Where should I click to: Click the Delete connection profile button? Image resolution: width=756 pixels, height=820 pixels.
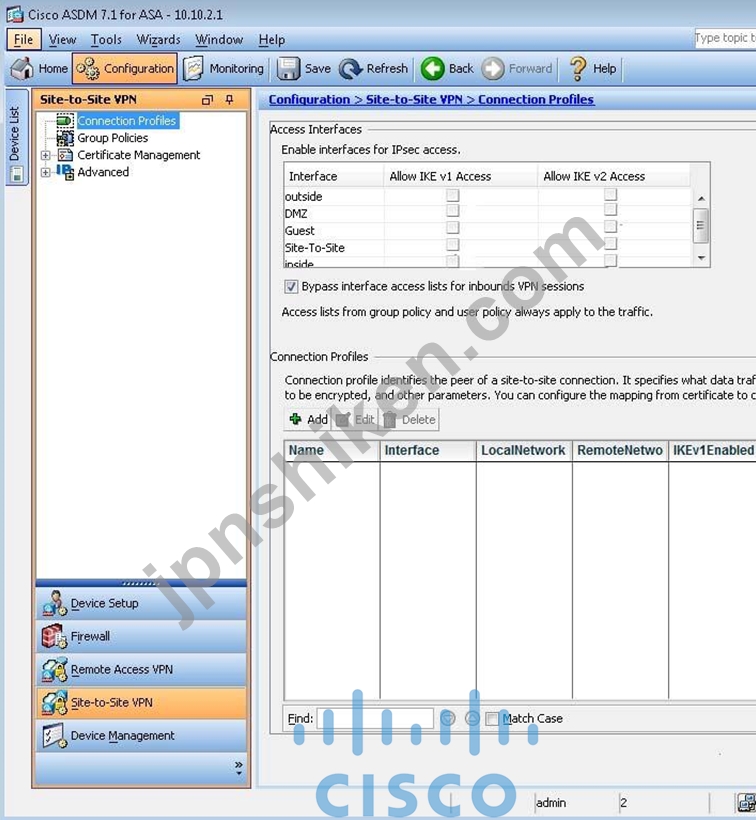pos(409,419)
